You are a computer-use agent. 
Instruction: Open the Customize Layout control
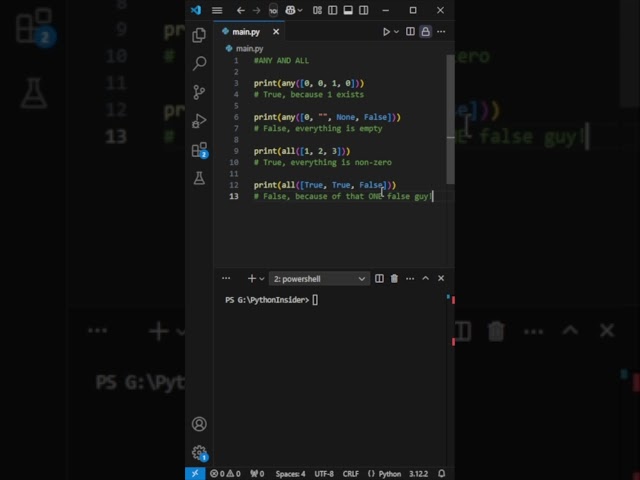[x=317, y=10]
